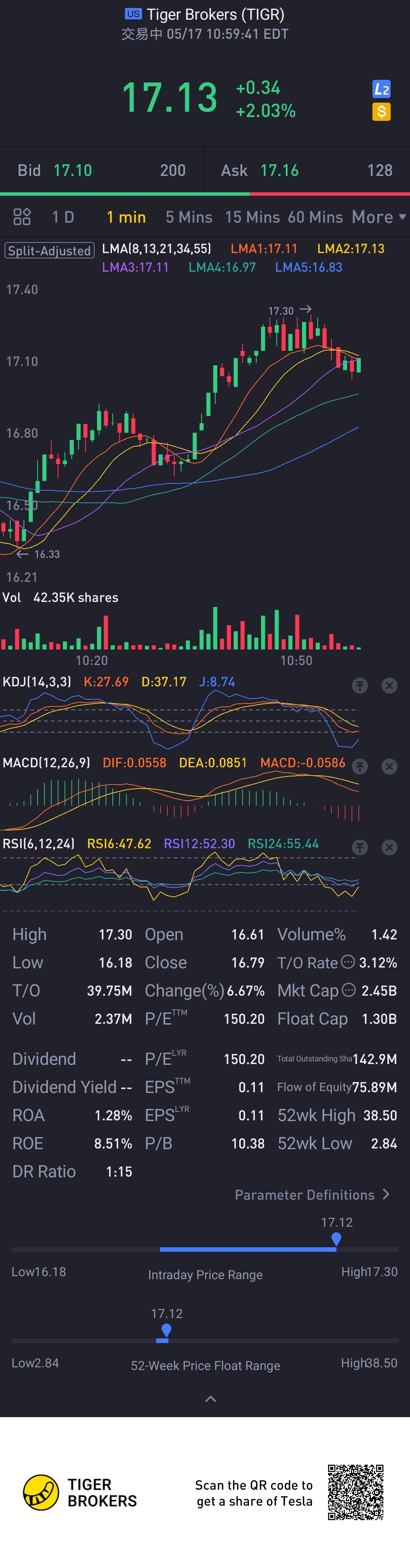Tap the 16.33 low price marker

[38, 554]
